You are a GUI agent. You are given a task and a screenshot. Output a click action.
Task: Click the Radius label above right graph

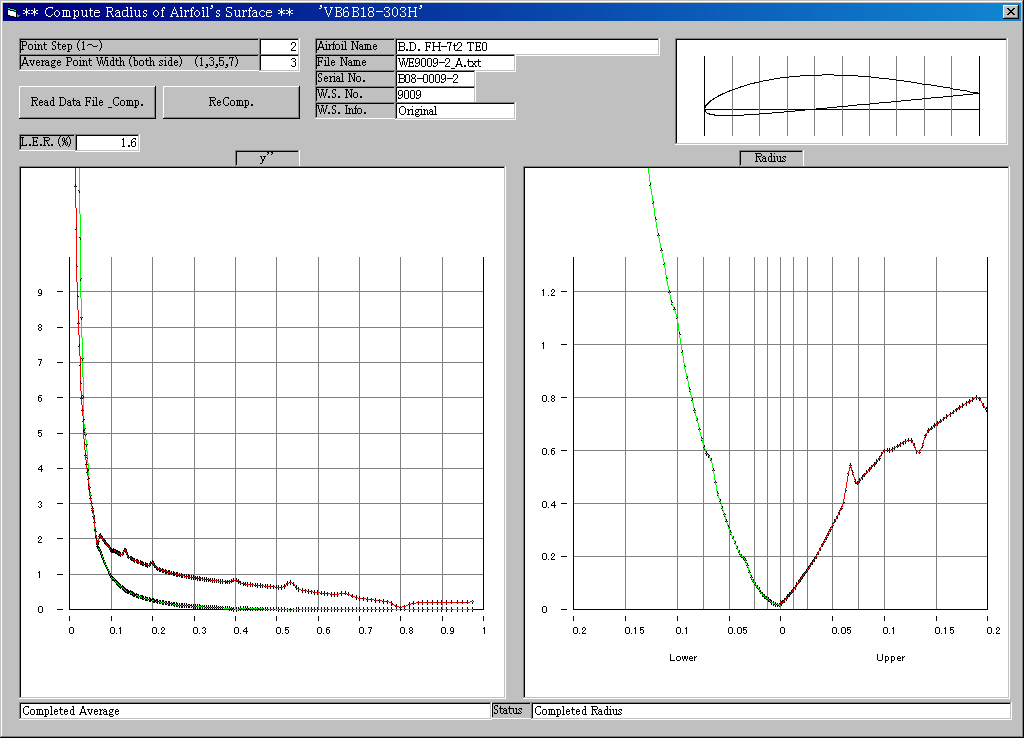pyautogui.click(x=770, y=158)
